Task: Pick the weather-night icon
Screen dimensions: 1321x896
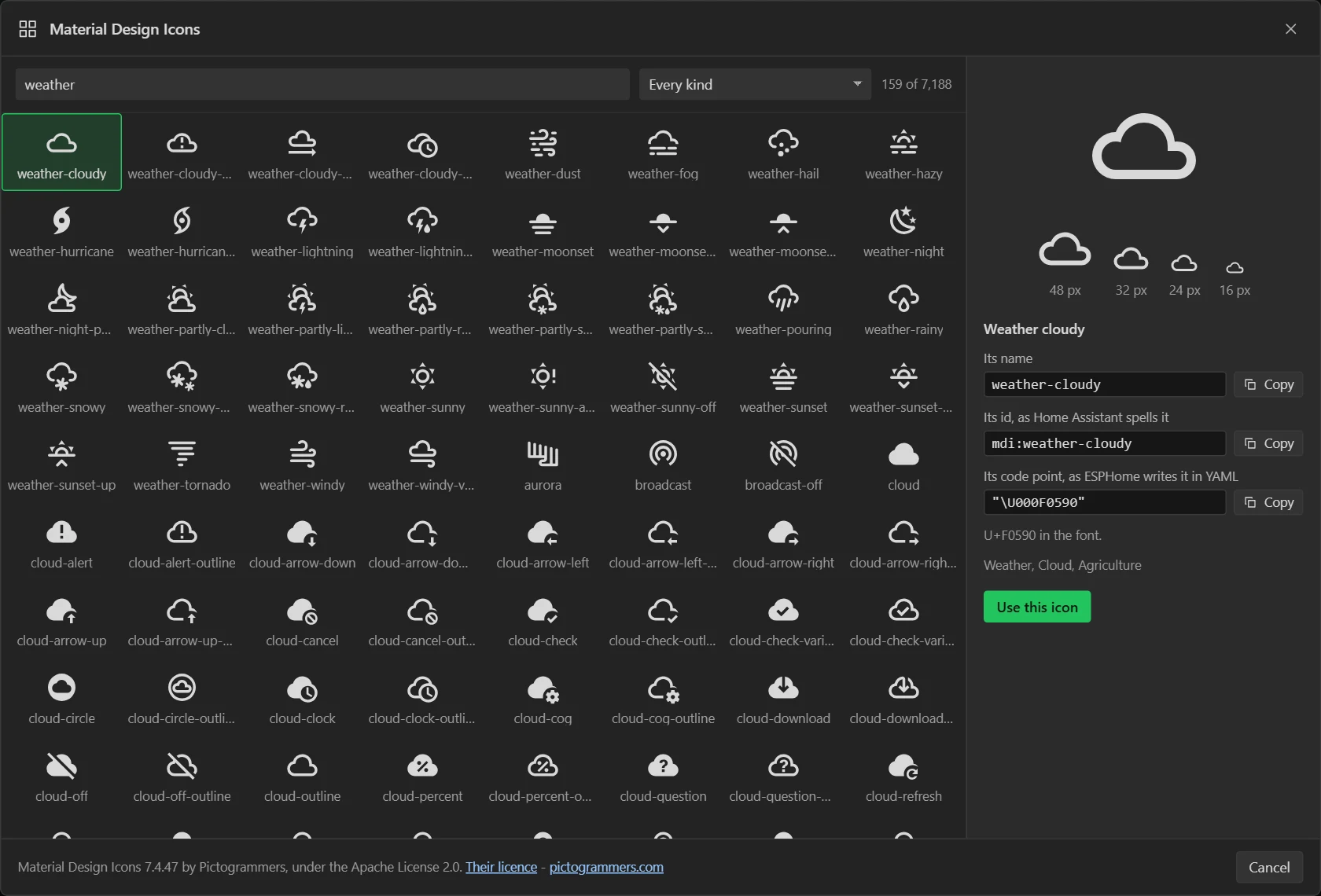Action: pos(903,230)
